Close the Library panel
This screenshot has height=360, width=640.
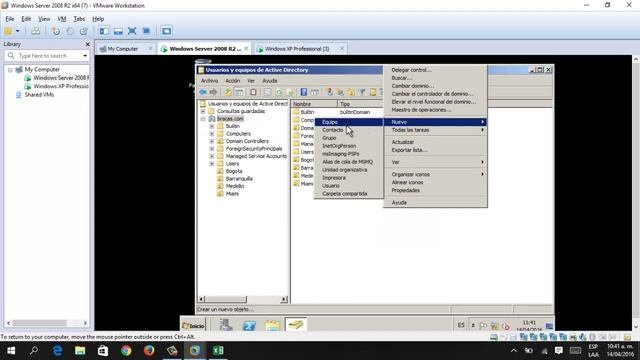(x=87, y=44)
